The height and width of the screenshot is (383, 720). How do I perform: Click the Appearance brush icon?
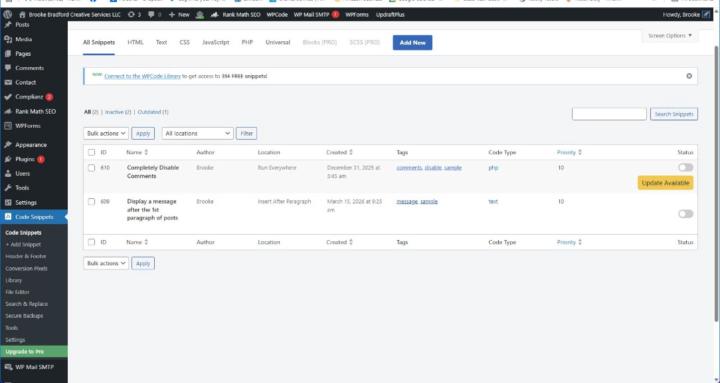(8, 145)
